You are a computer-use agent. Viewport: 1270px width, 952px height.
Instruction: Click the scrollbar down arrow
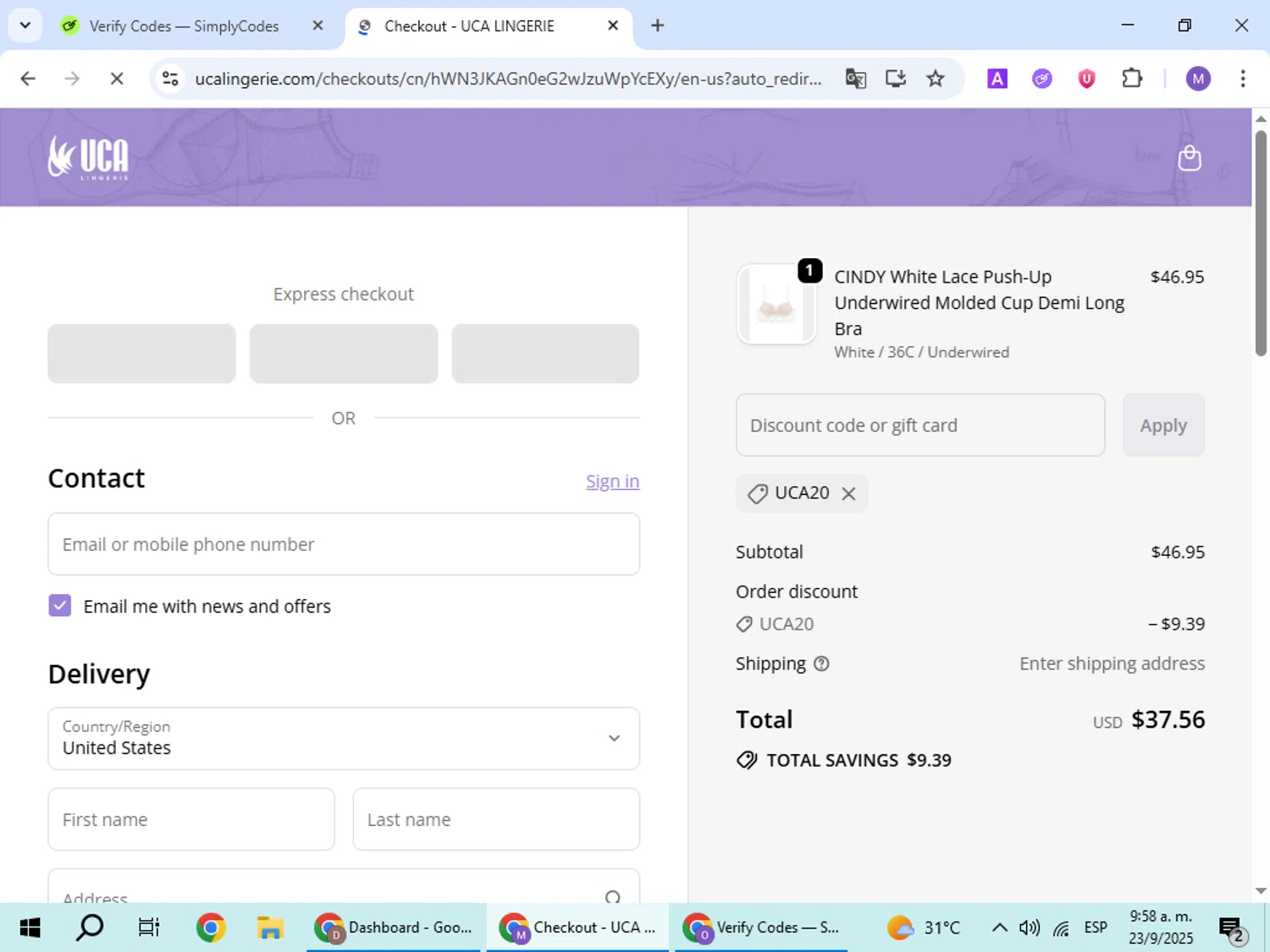(1261, 891)
